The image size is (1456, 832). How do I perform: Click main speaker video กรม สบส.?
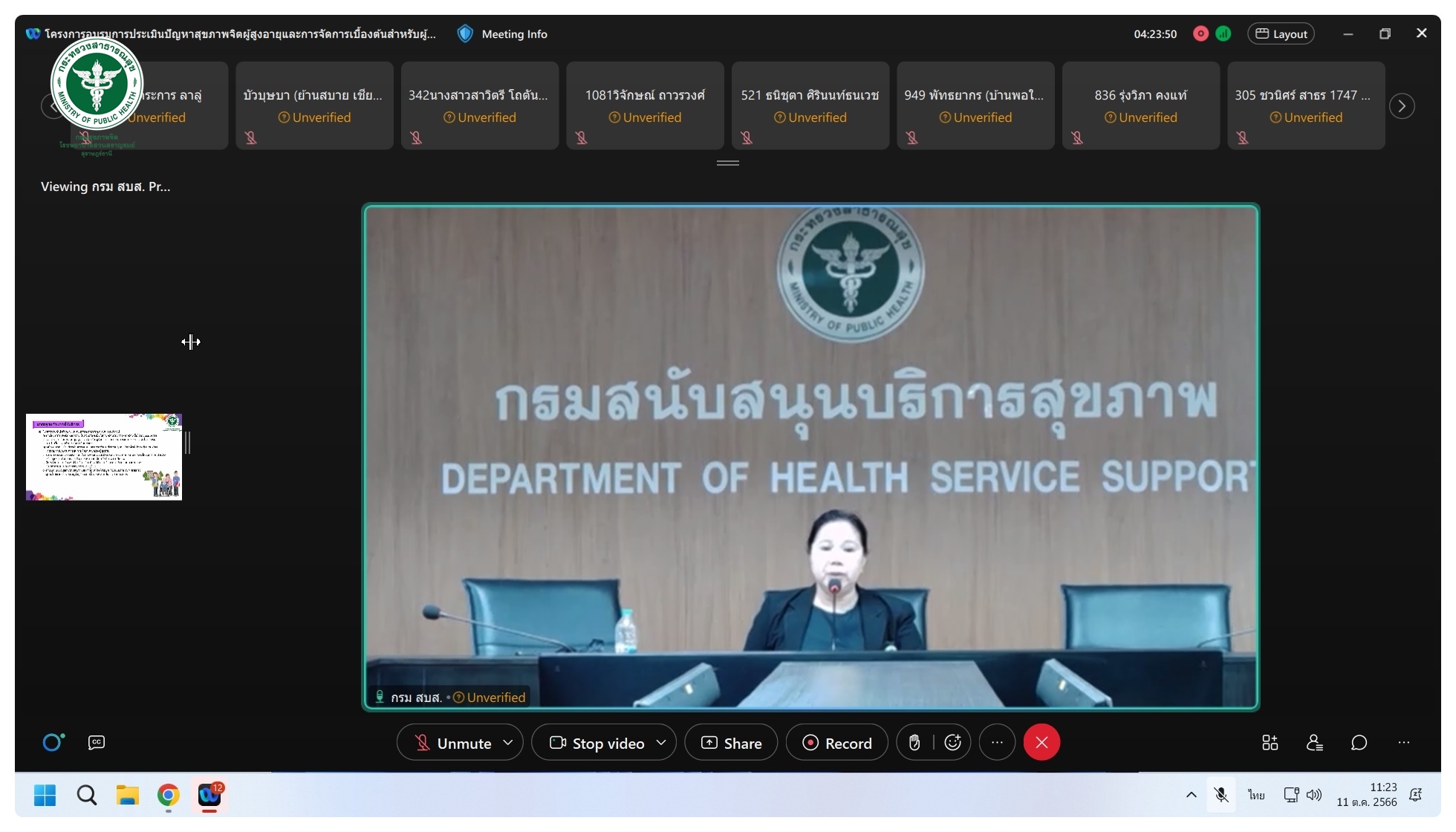[810, 457]
